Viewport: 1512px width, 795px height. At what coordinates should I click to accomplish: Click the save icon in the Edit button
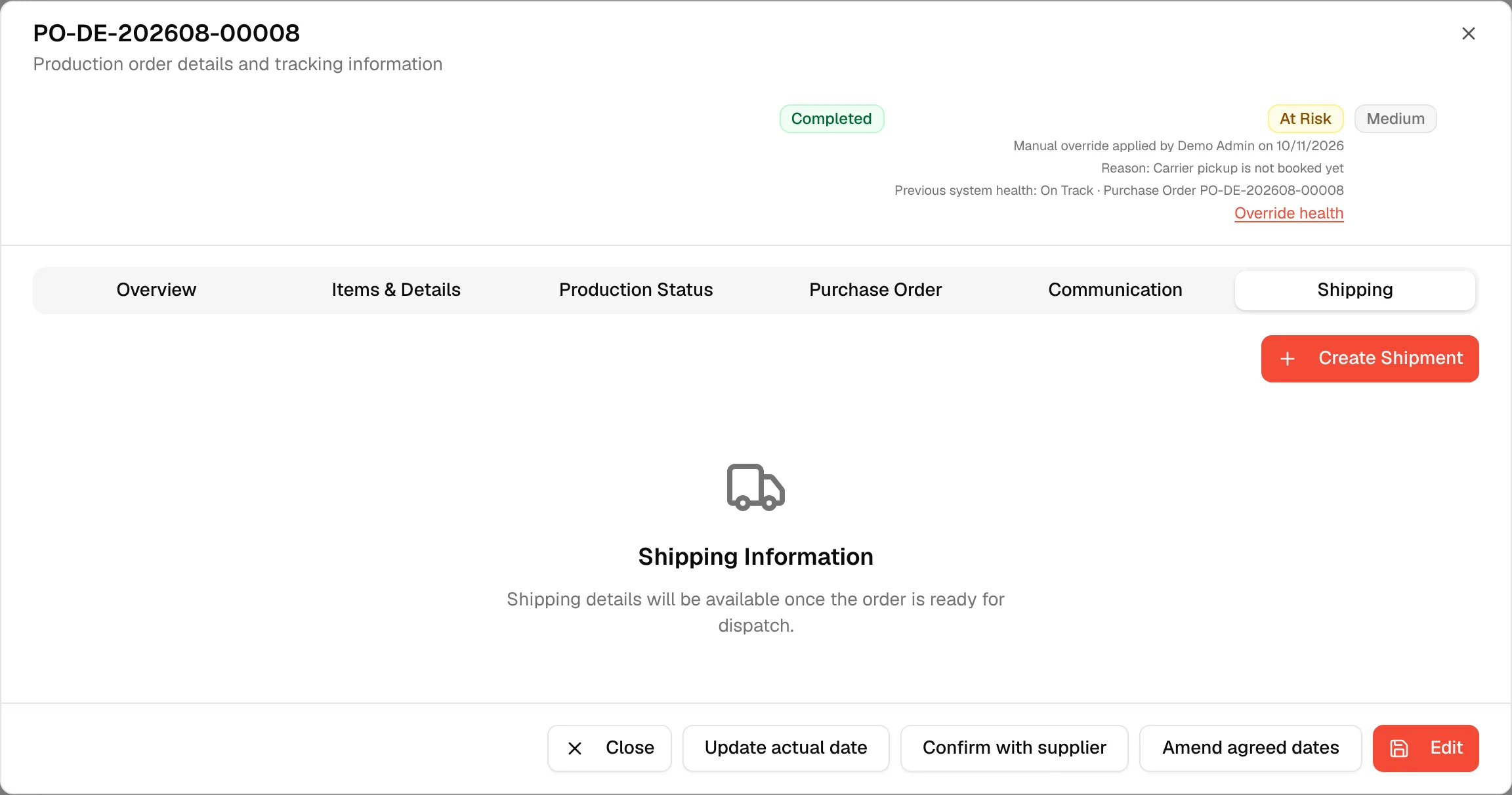pyautogui.click(x=1399, y=748)
